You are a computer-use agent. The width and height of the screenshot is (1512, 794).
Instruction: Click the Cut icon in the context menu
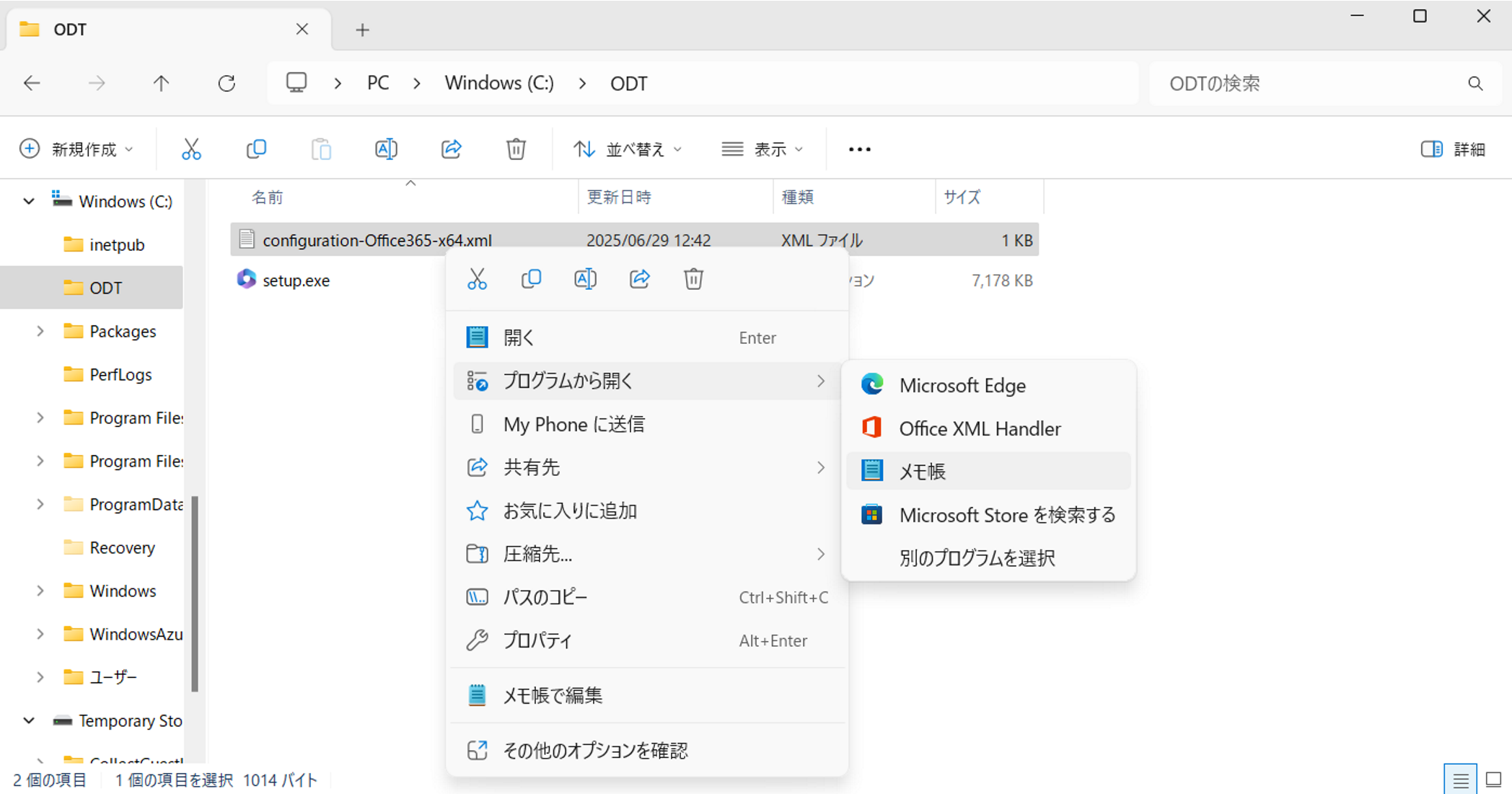pyautogui.click(x=477, y=279)
